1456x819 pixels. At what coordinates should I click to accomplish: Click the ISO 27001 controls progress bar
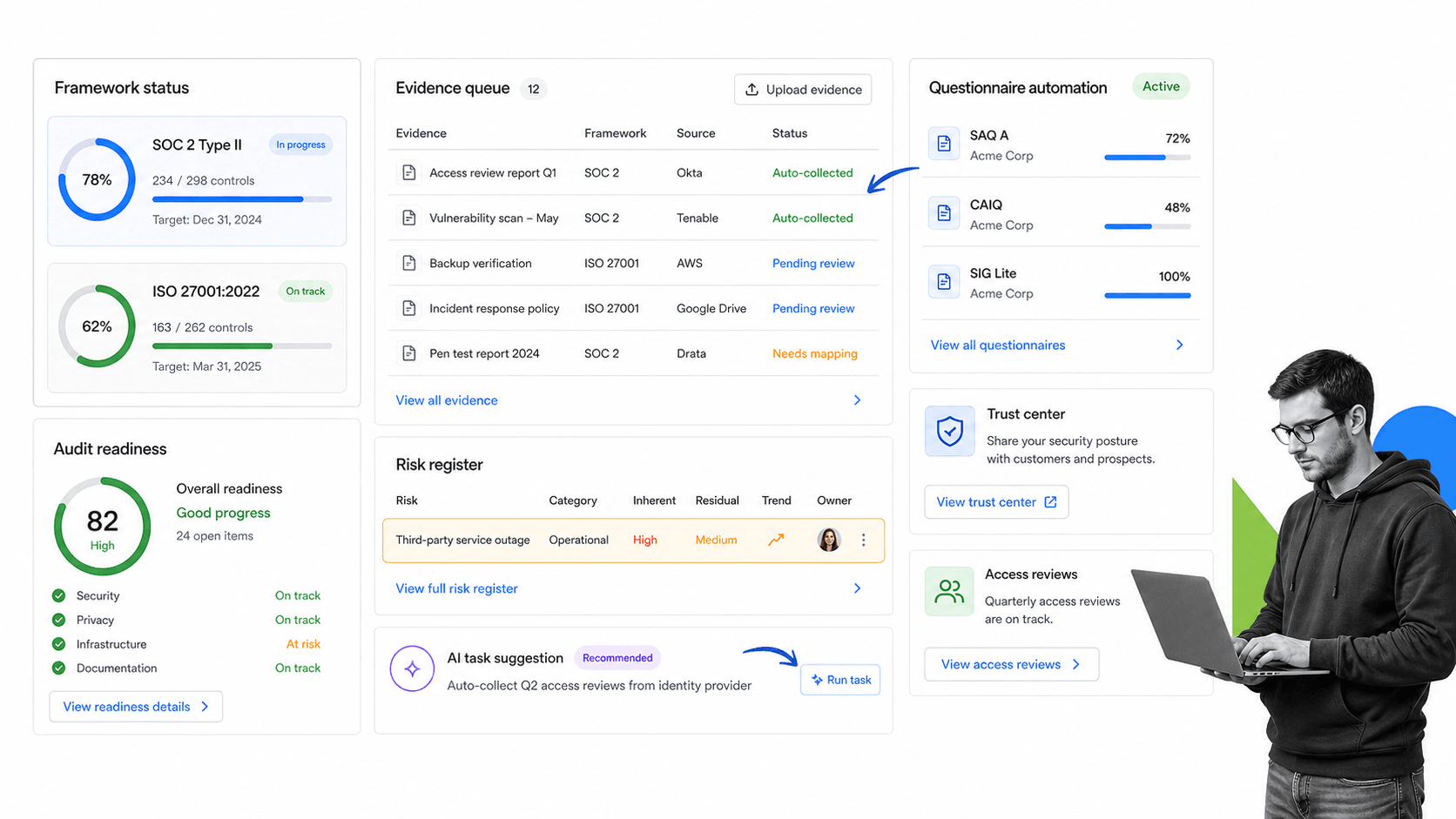tap(242, 346)
